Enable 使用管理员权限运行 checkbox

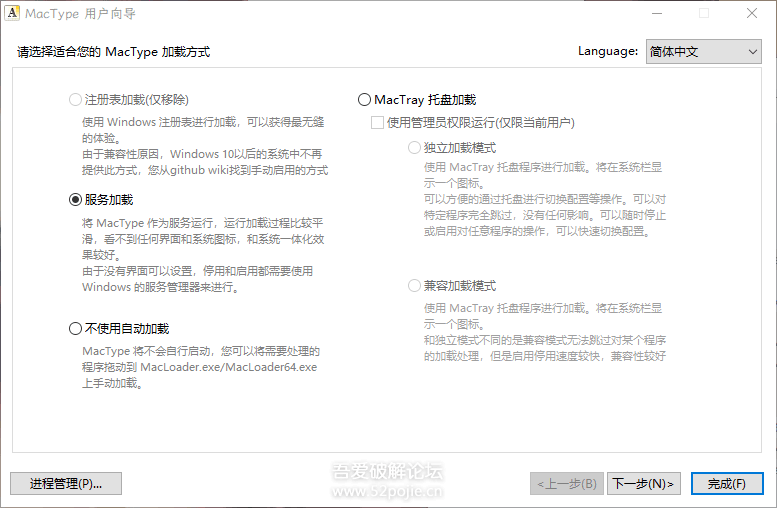click(x=377, y=123)
